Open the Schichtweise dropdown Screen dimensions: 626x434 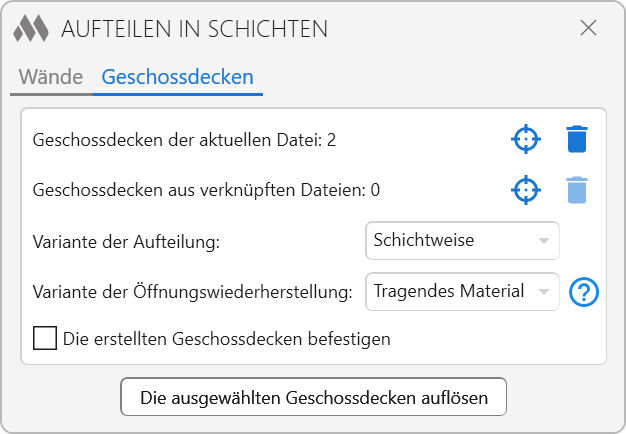(x=461, y=240)
